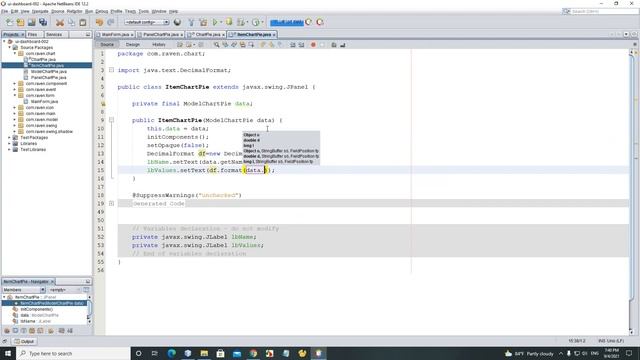Switch to the Design view button
Image resolution: width=640 pixels, height=360 pixels.
pos(133,44)
